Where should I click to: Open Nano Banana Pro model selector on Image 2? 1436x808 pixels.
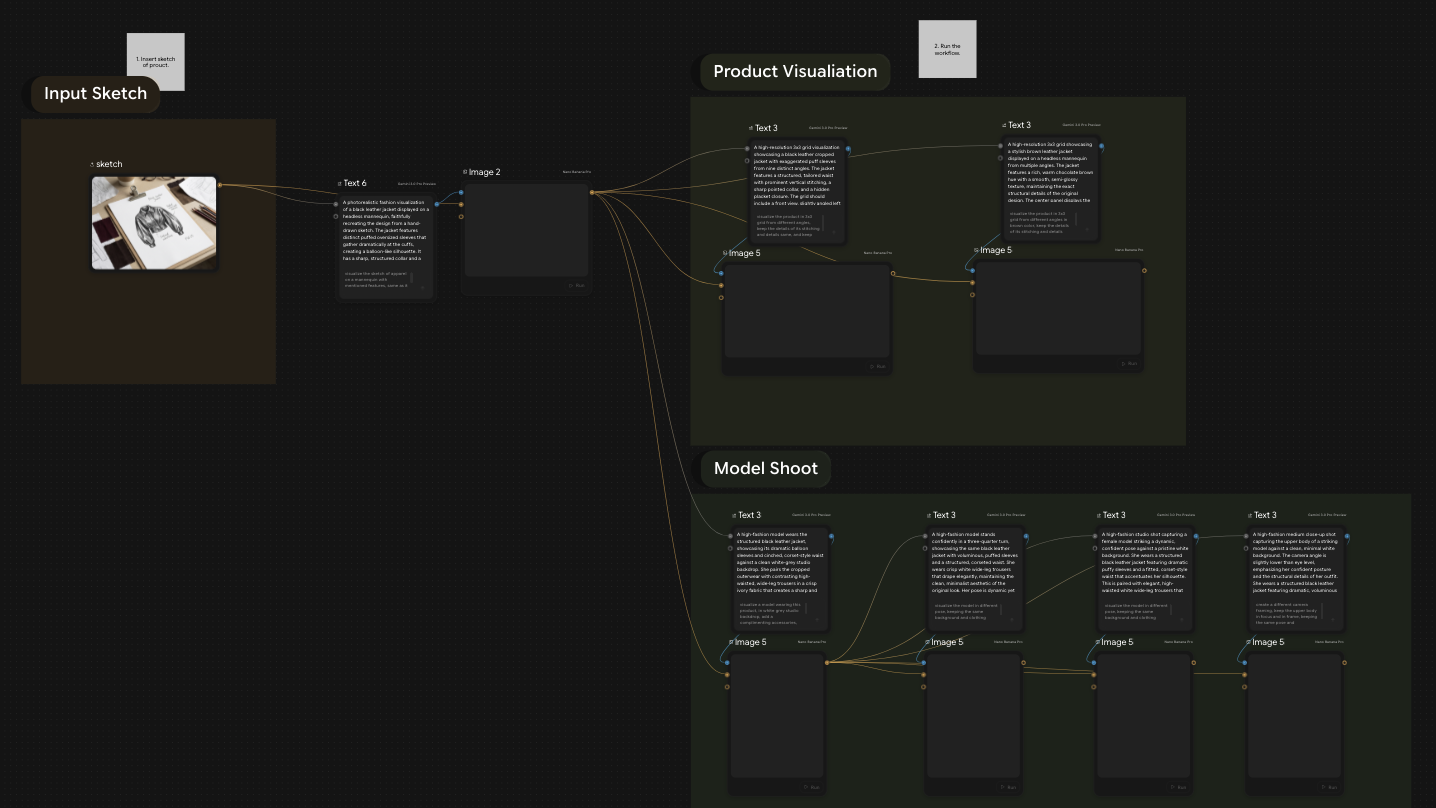(576, 172)
